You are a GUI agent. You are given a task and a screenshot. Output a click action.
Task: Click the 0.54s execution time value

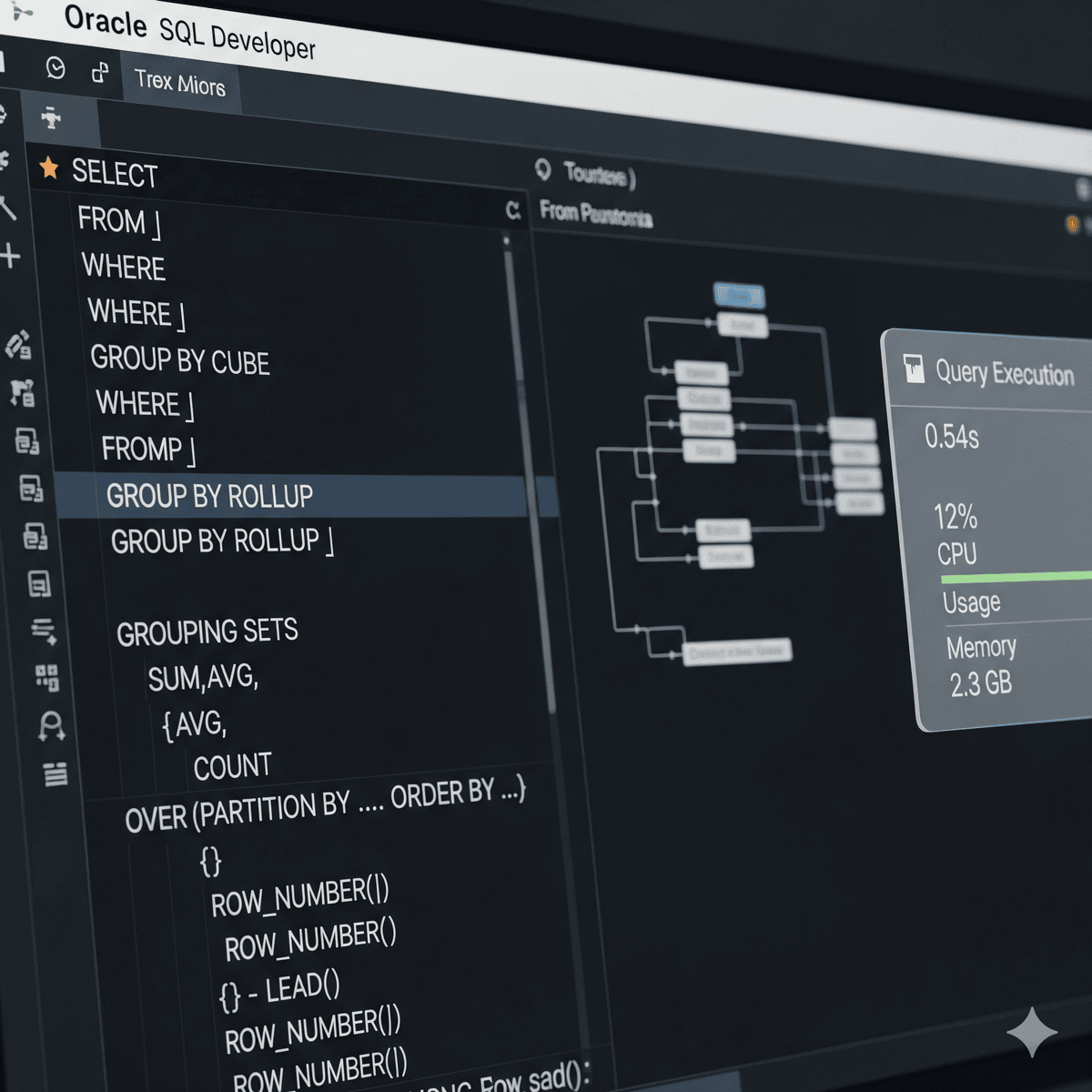952,437
